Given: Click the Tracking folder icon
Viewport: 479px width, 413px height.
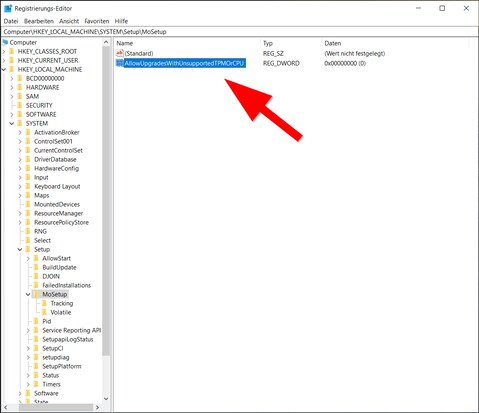Looking at the screenshot, I should point(44,303).
